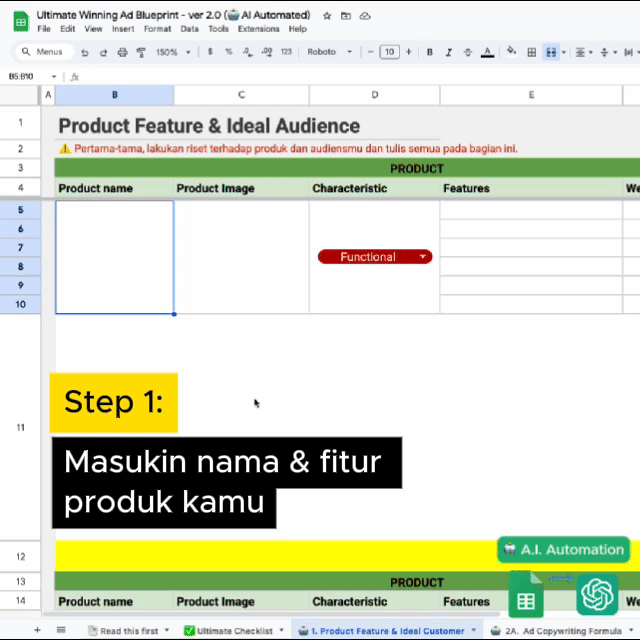Open the name box dropdown arrow

[53, 77]
